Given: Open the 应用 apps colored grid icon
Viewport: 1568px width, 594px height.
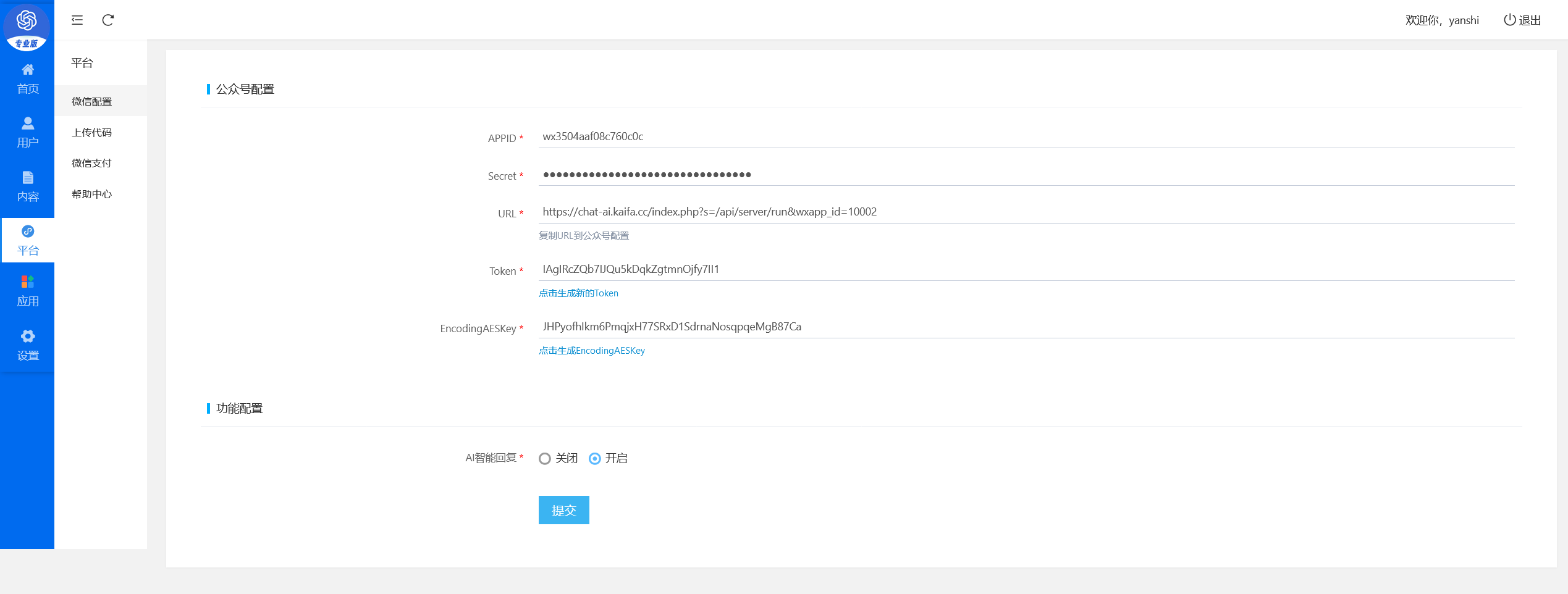Looking at the screenshot, I should [x=28, y=282].
